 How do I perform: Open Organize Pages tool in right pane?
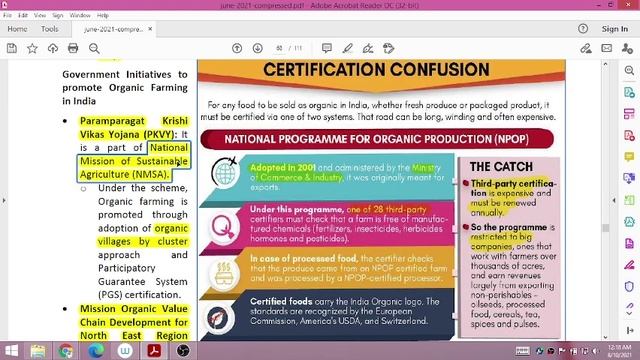(x=629, y=114)
